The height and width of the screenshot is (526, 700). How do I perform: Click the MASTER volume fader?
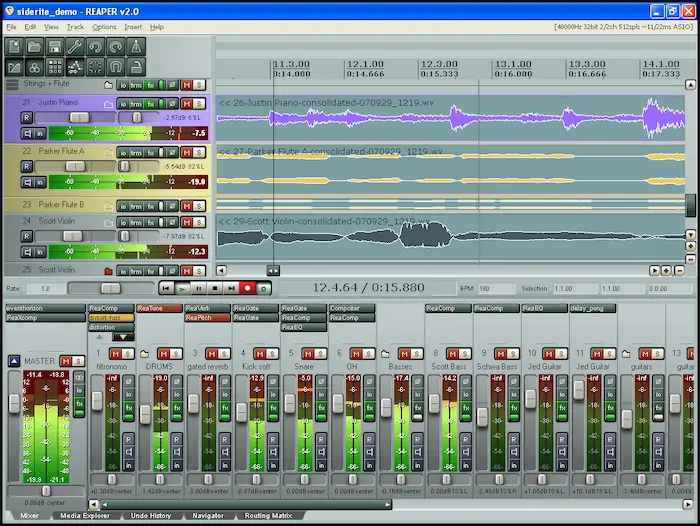[13, 404]
